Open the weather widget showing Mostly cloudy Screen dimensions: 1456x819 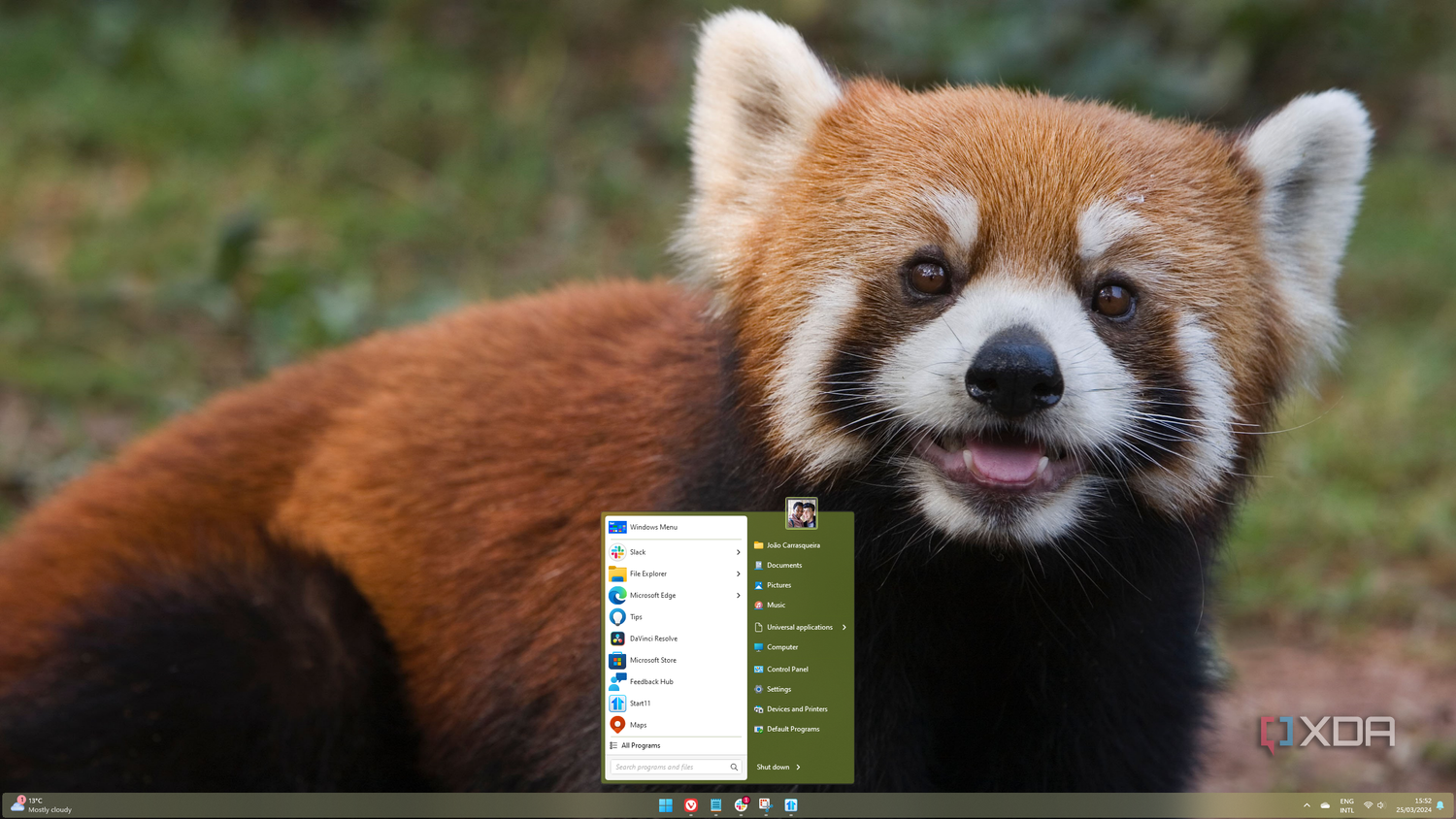point(42,805)
